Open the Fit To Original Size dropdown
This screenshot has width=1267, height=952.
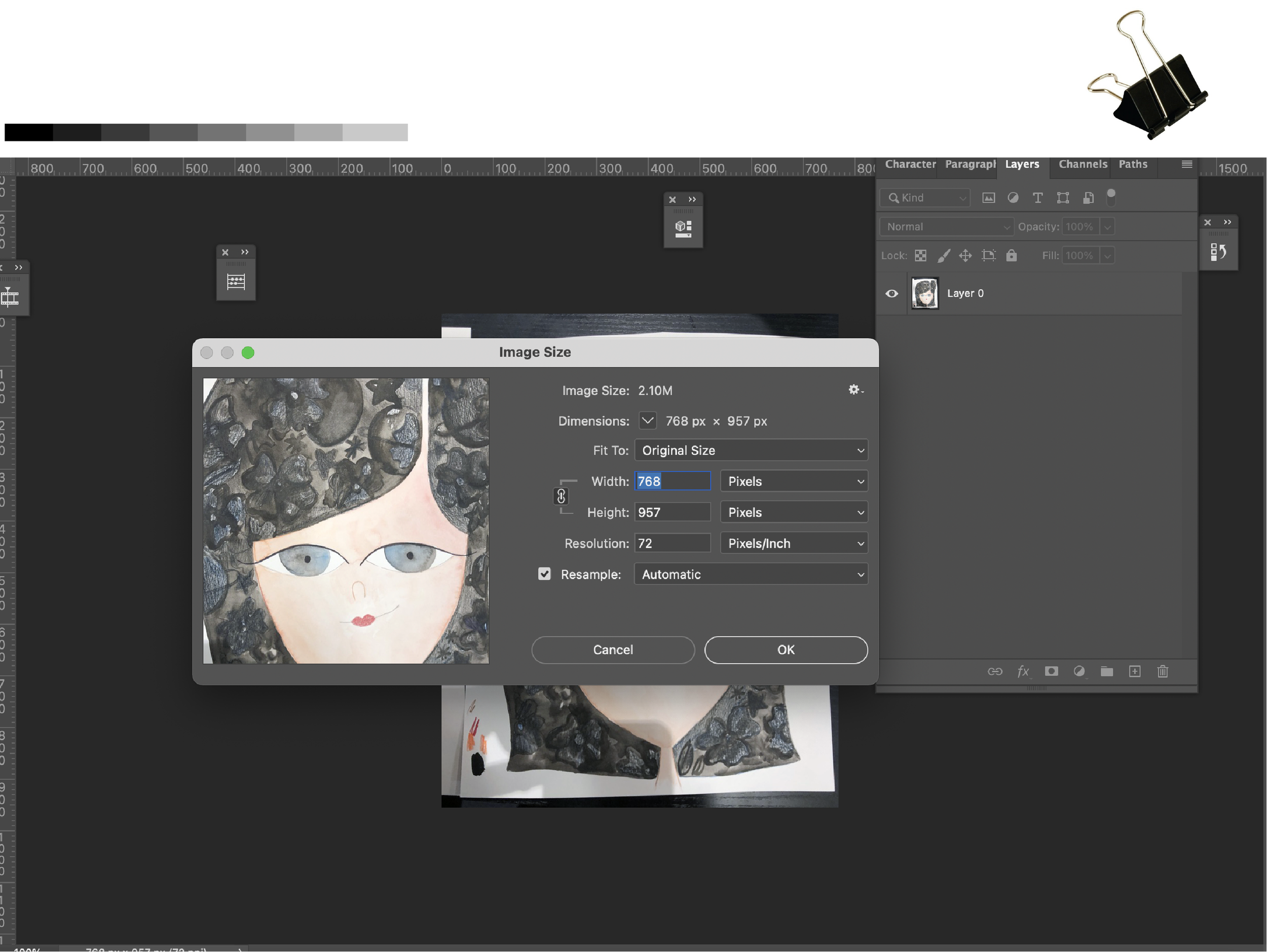[751, 450]
